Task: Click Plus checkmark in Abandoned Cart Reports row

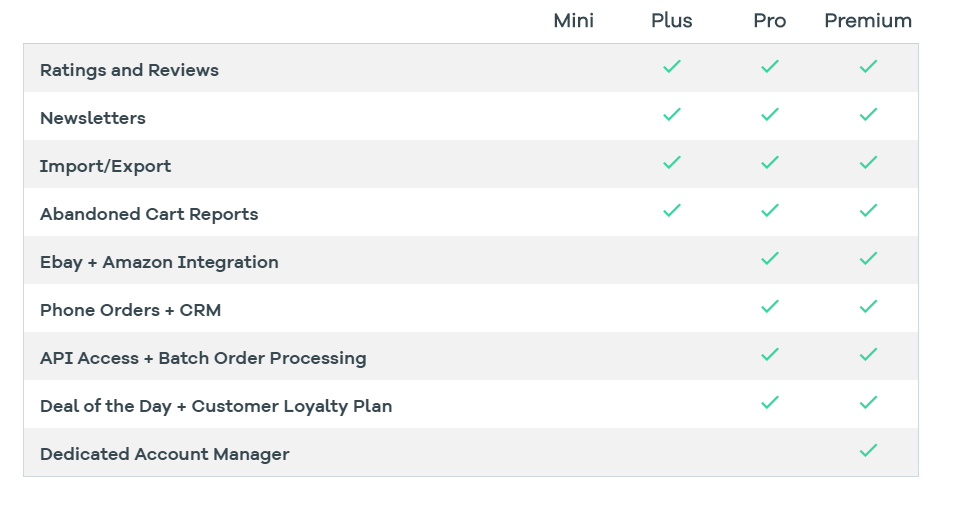Action: [672, 210]
